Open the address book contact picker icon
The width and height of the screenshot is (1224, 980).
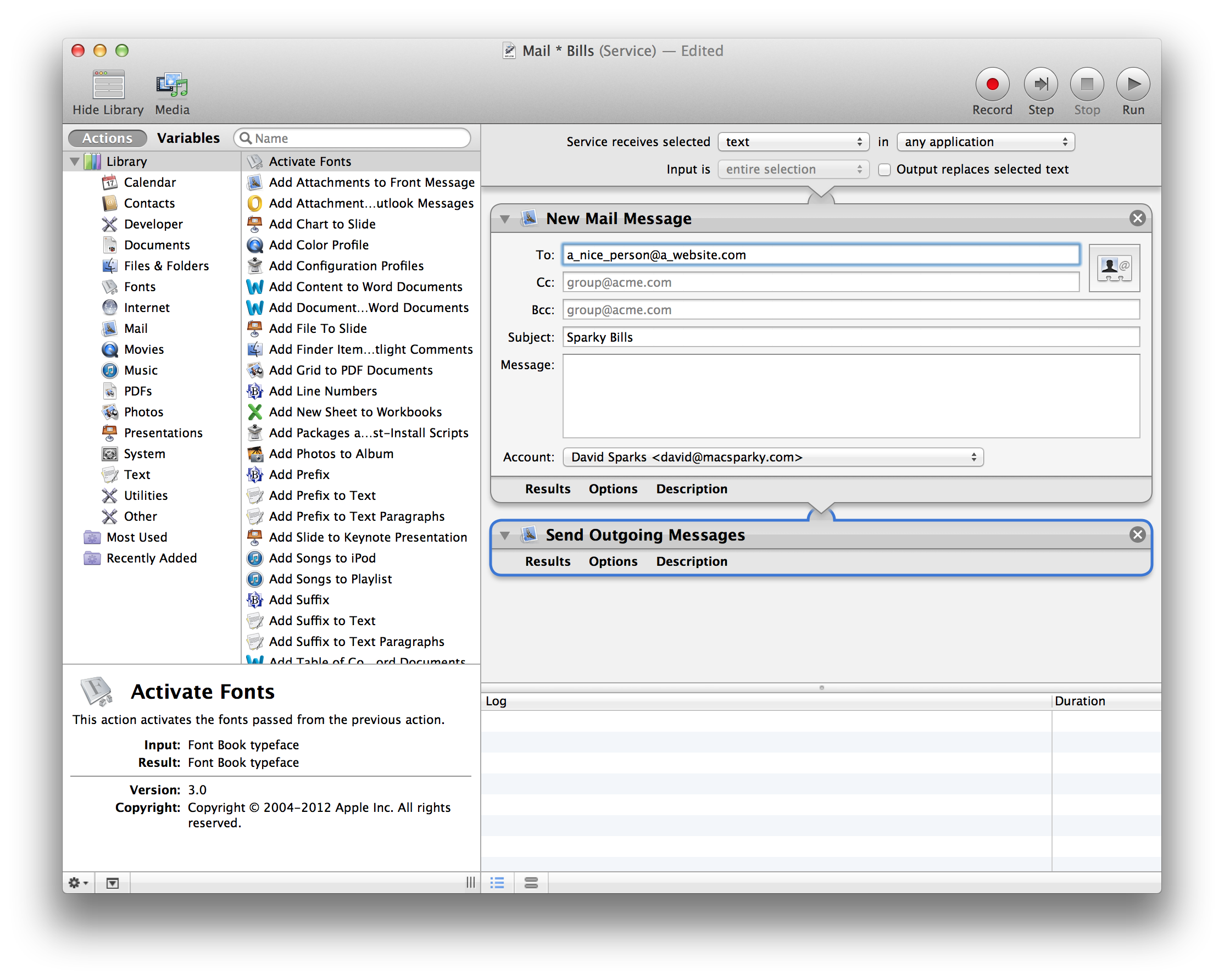[x=1114, y=268]
